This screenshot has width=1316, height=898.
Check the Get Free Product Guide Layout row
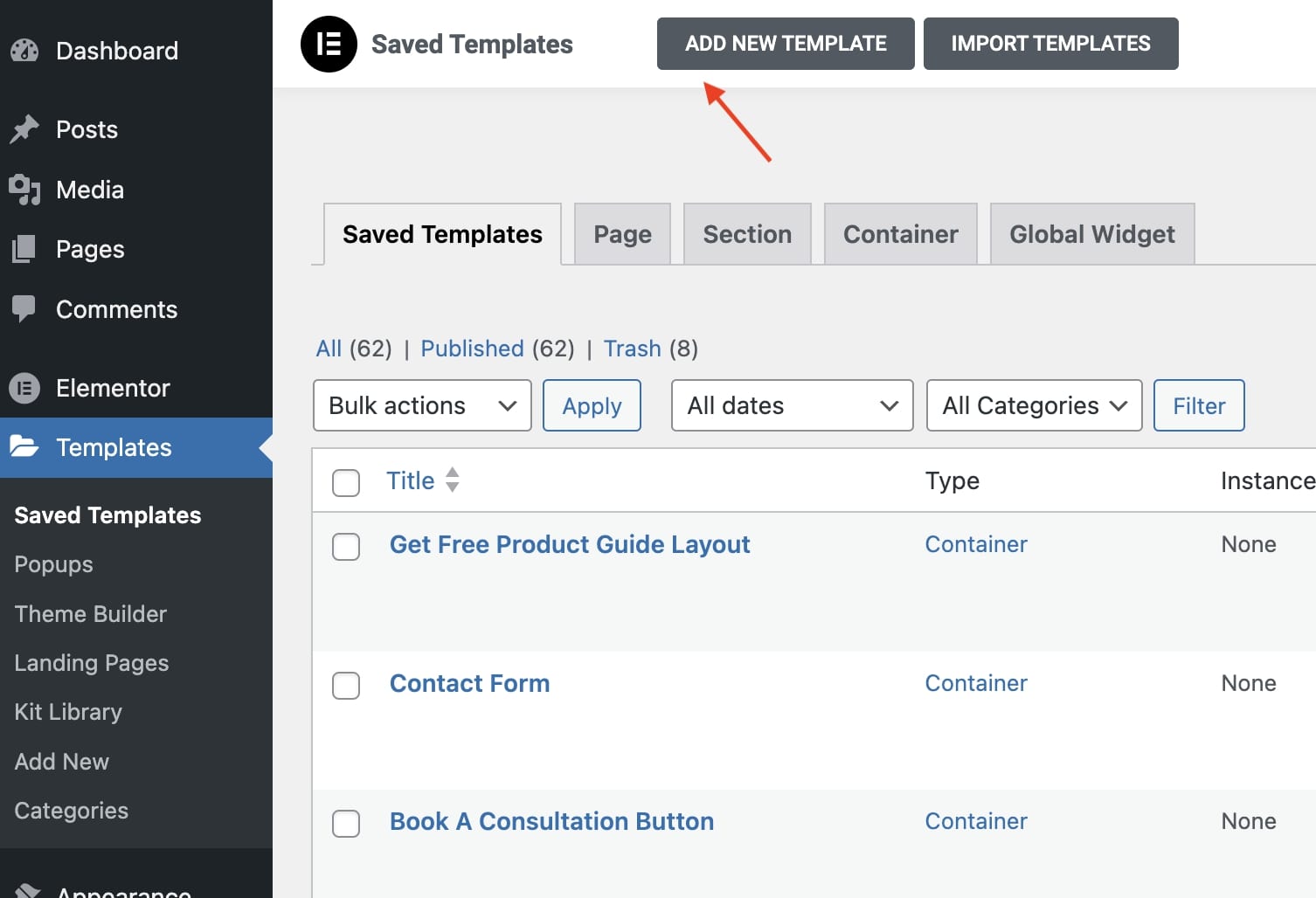pyautogui.click(x=346, y=547)
